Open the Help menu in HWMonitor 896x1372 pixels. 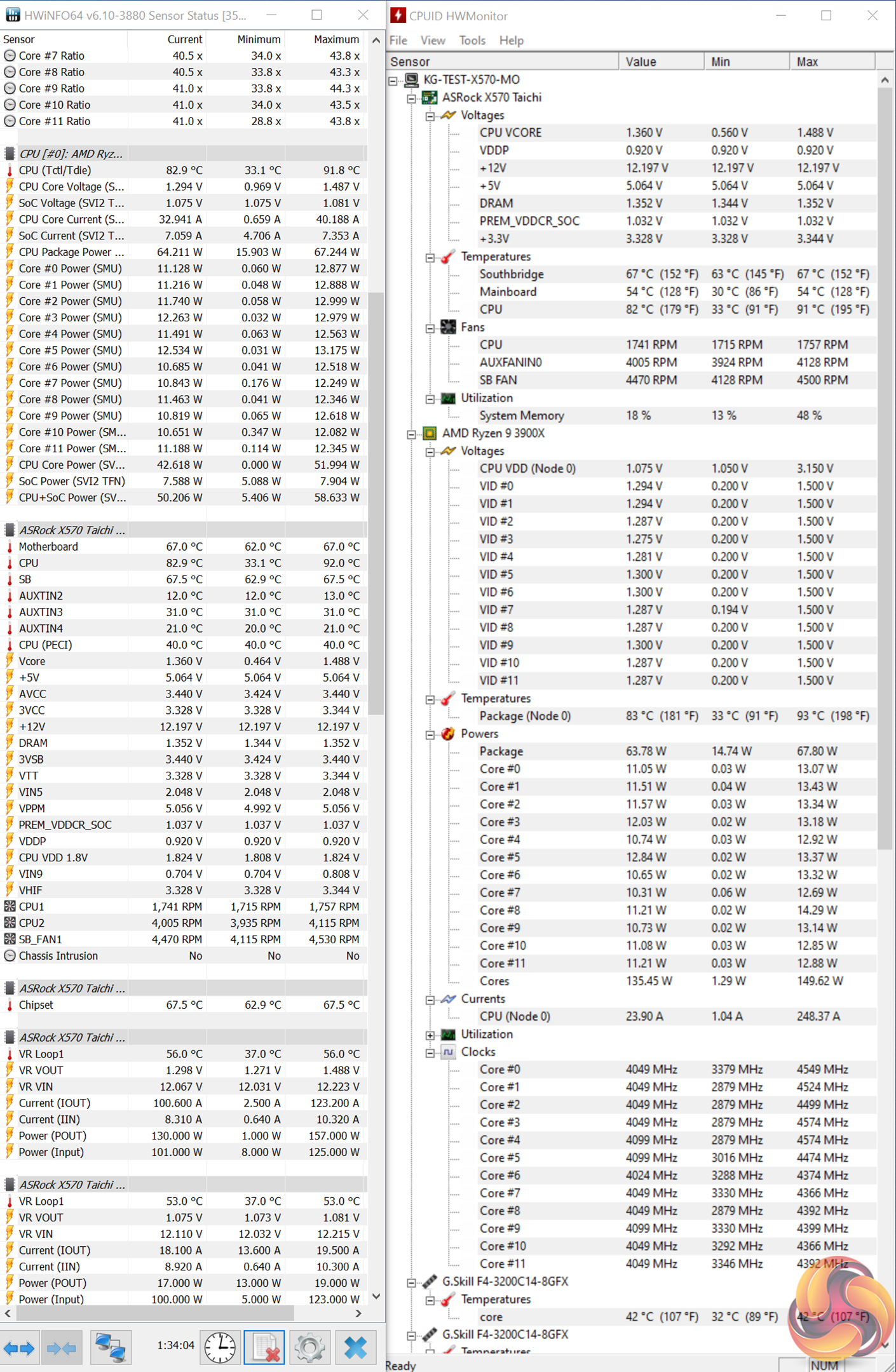tap(512, 41)
